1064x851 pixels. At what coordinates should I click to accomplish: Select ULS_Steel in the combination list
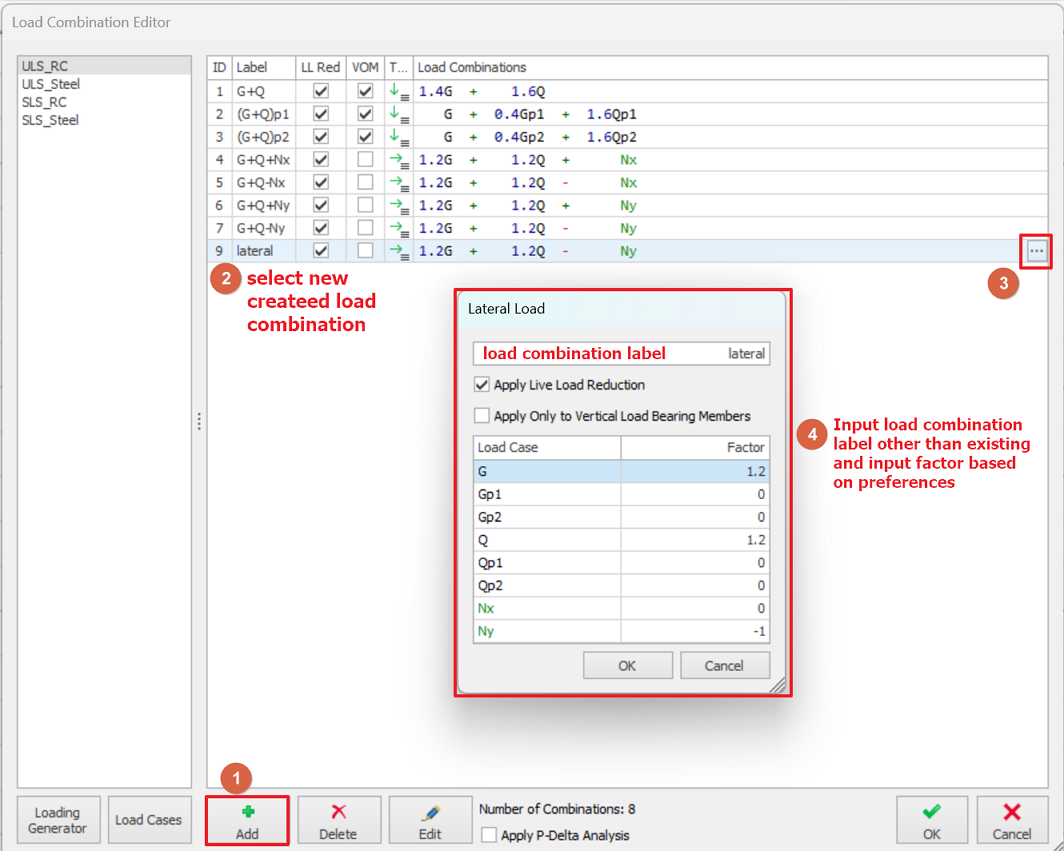click(51, 84)
